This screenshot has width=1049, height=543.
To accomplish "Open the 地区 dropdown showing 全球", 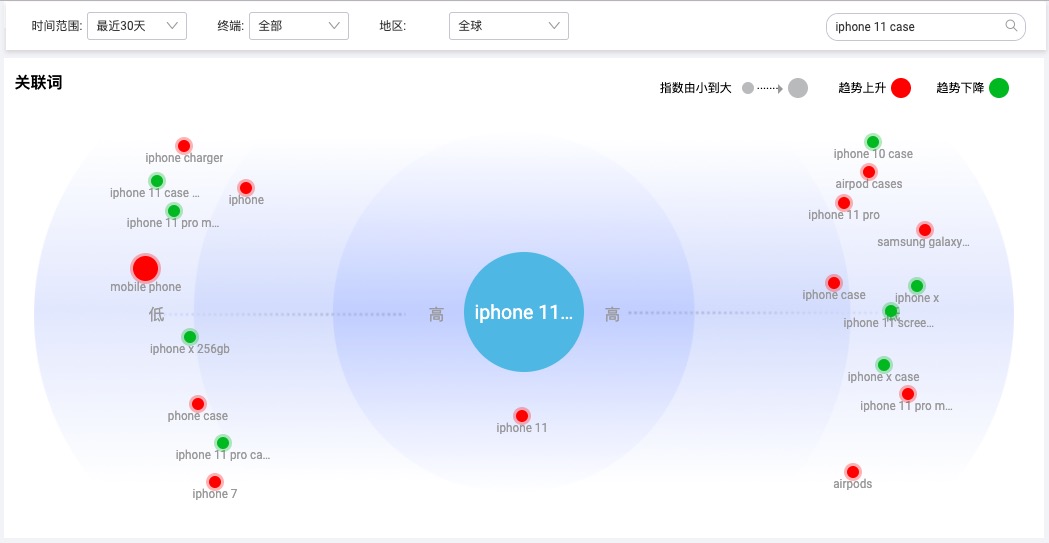I will (x=509, y=26).
